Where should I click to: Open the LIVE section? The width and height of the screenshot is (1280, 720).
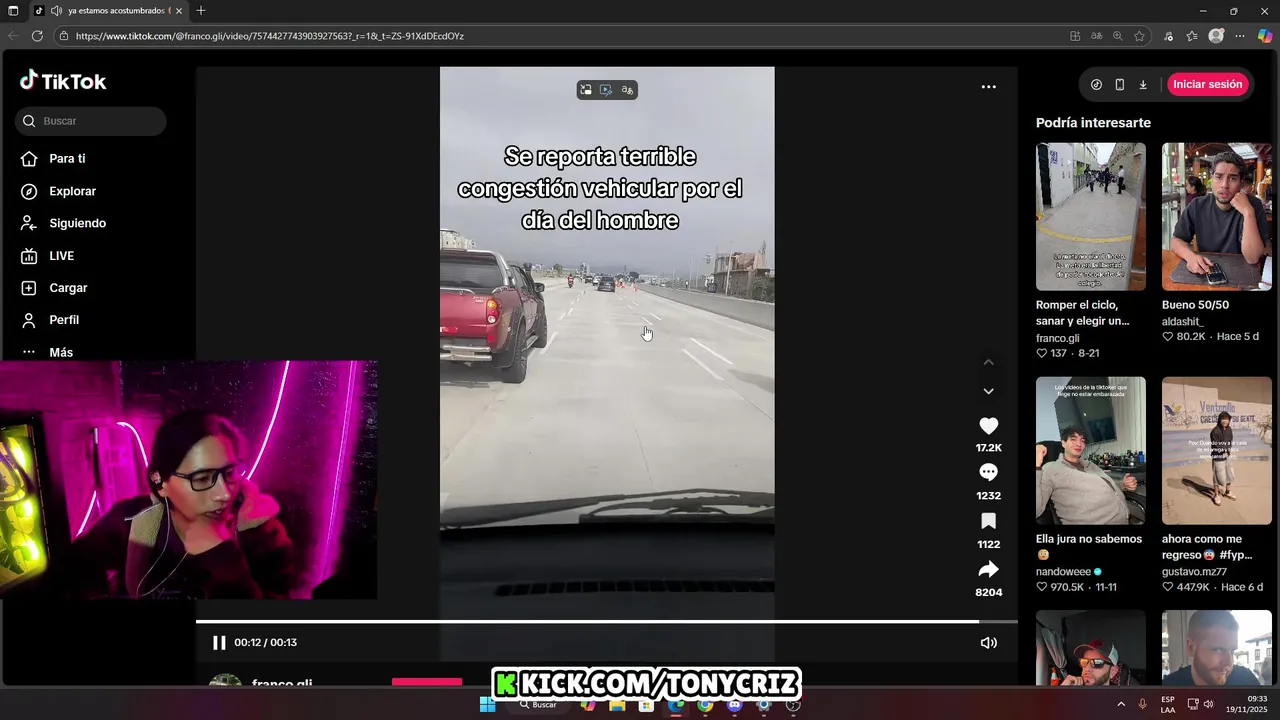[x=61, y=256]
